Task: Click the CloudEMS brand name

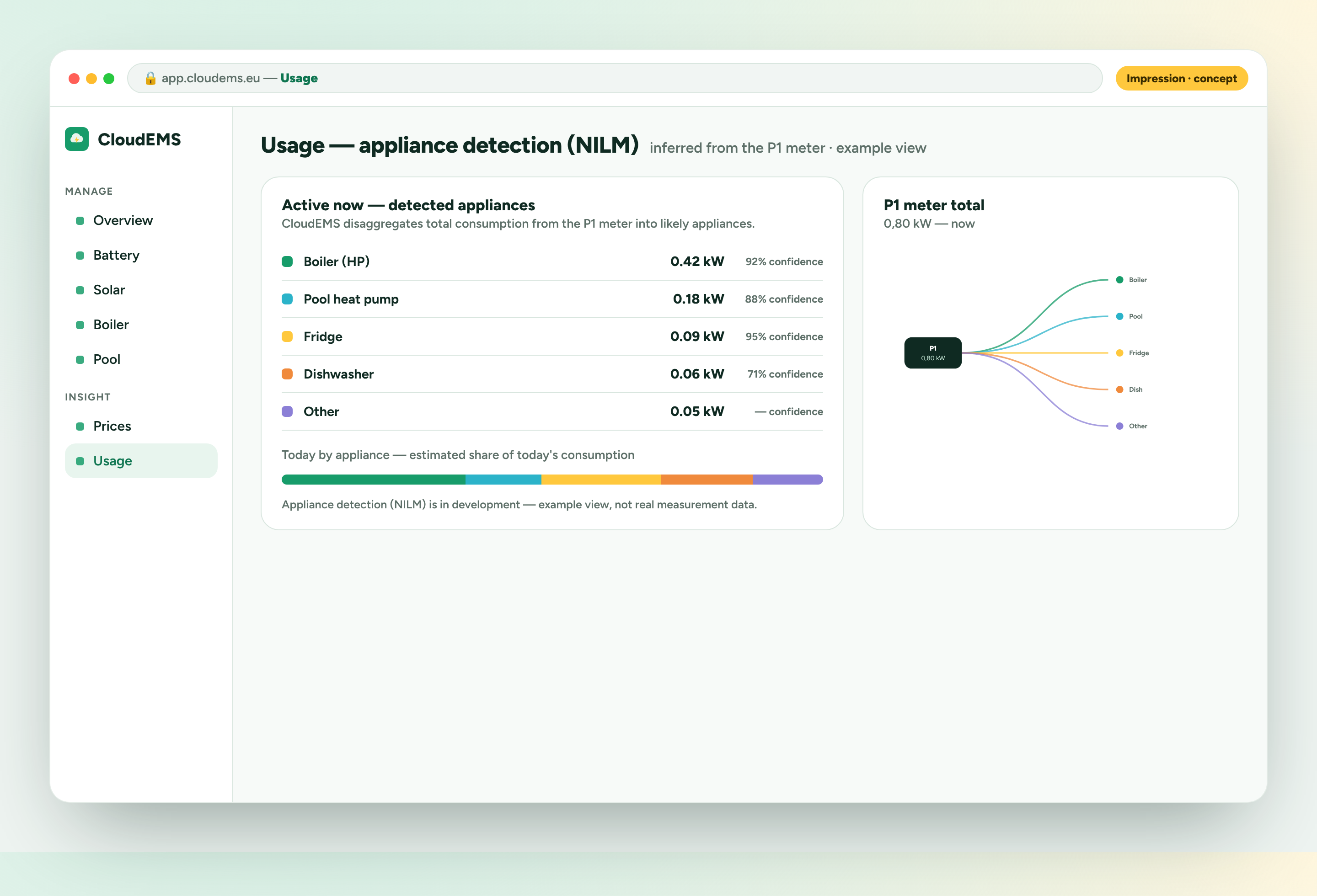Action: click(x=139, y=139)
